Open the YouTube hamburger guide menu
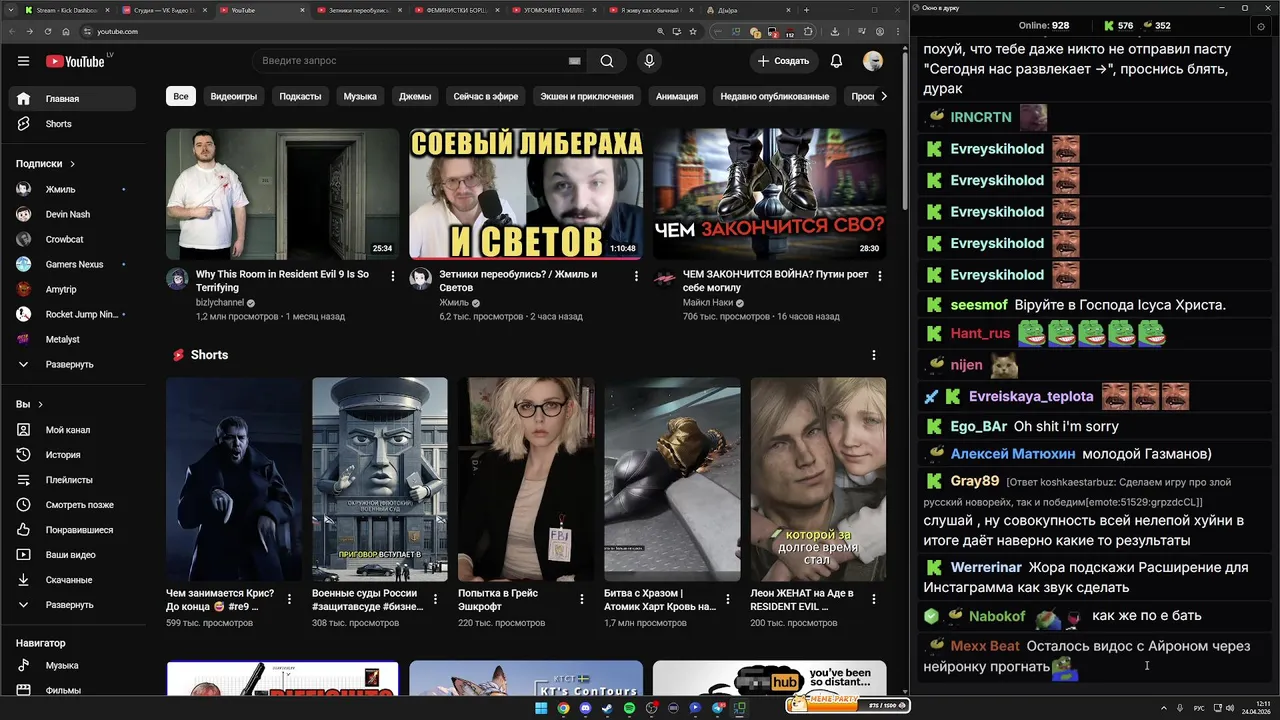1280x720 pixels. pos(23,61)
